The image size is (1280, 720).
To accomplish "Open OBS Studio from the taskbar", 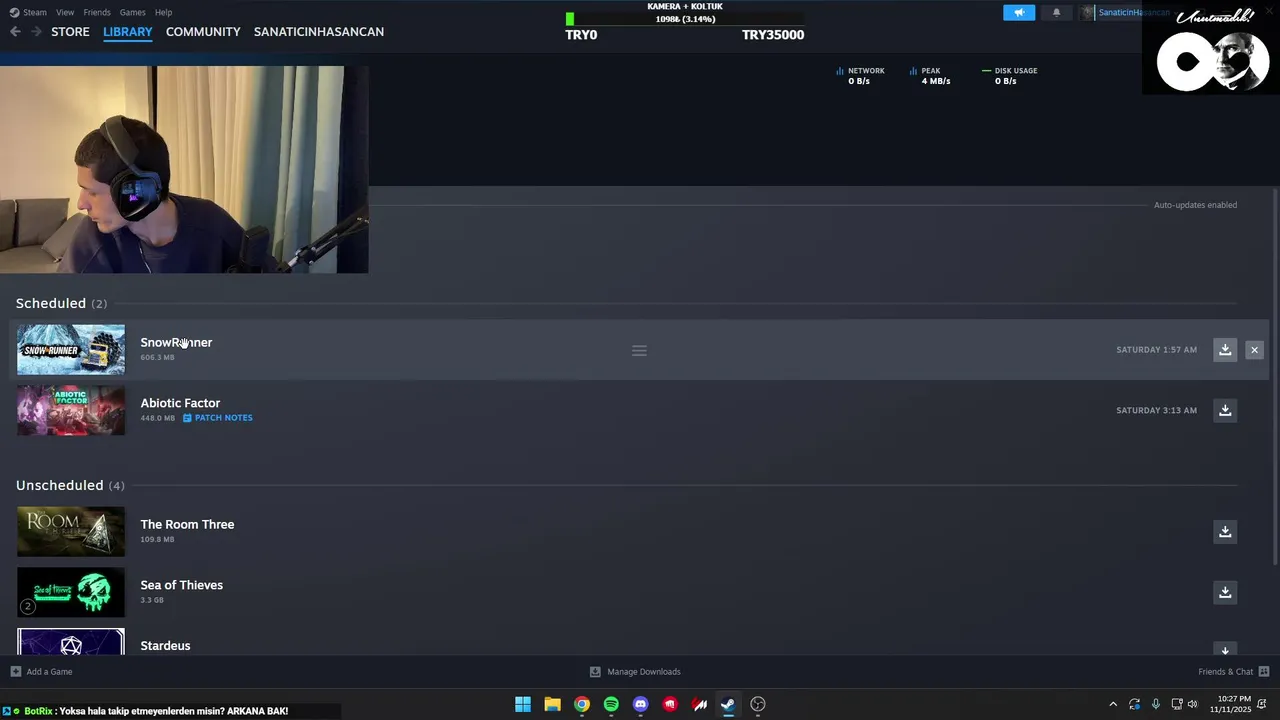I will pos(758,704).
